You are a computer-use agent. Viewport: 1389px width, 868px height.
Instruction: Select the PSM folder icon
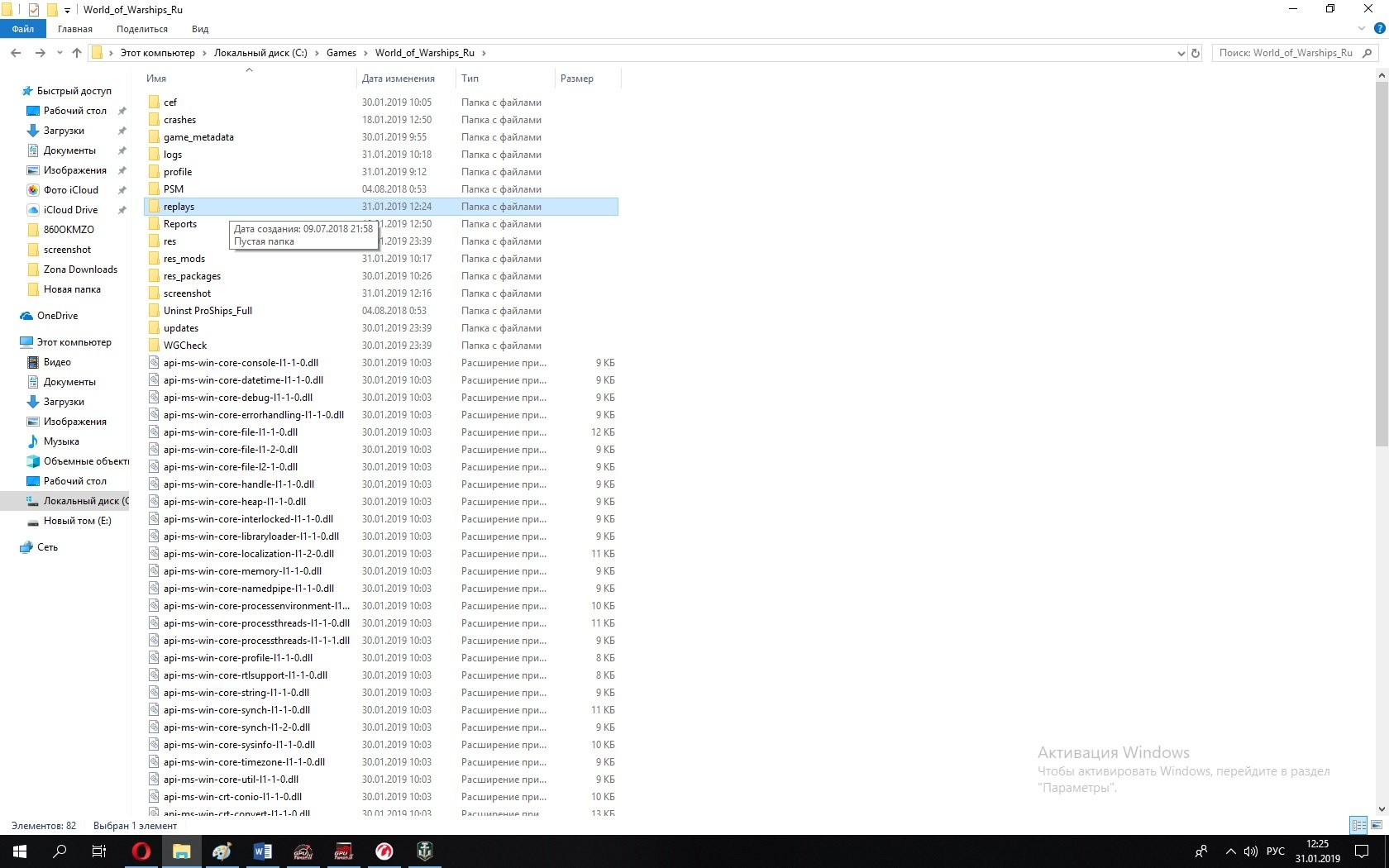pyautogui.click(x=154, y=189)
